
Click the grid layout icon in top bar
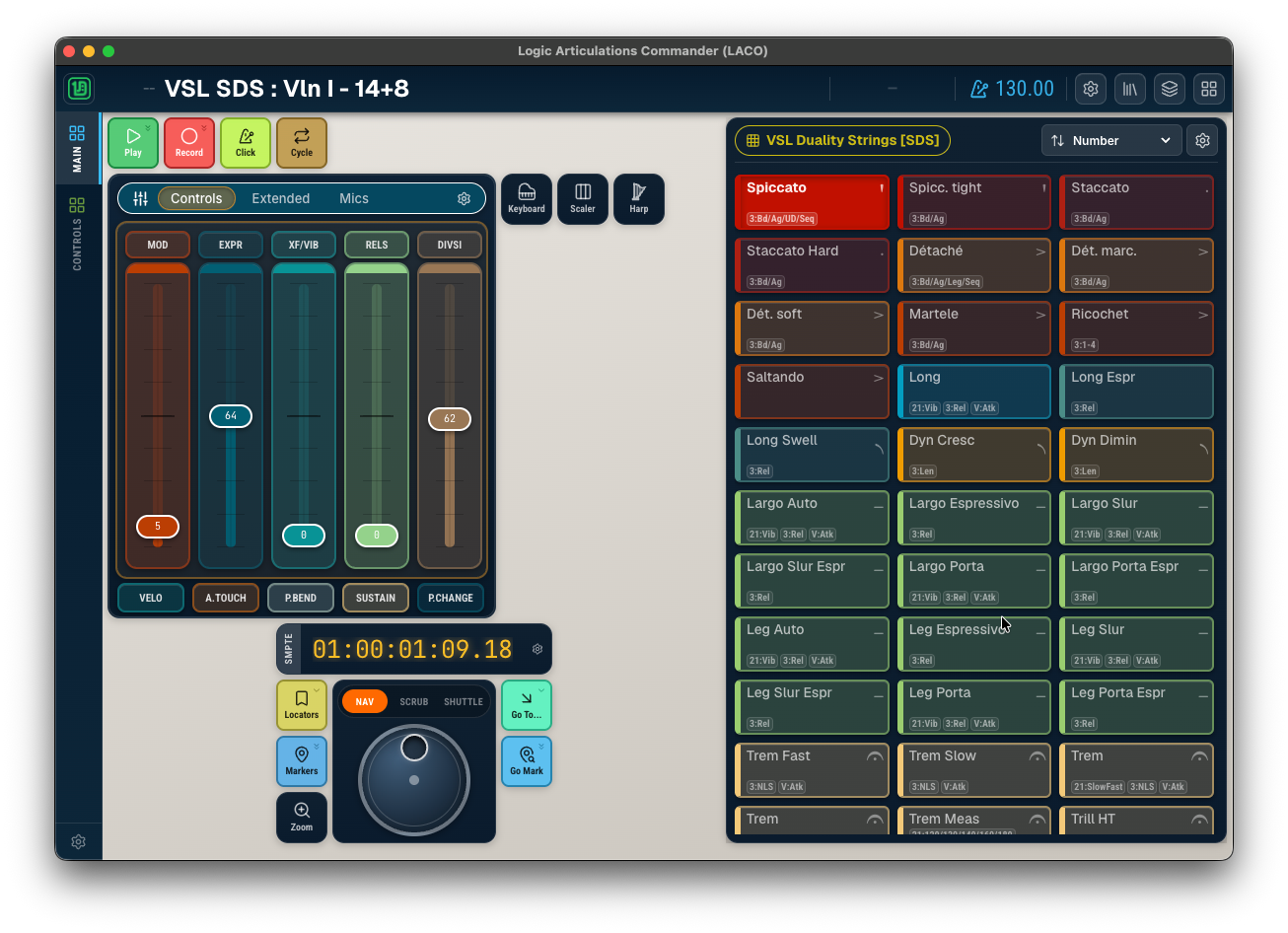[1209, 89]
